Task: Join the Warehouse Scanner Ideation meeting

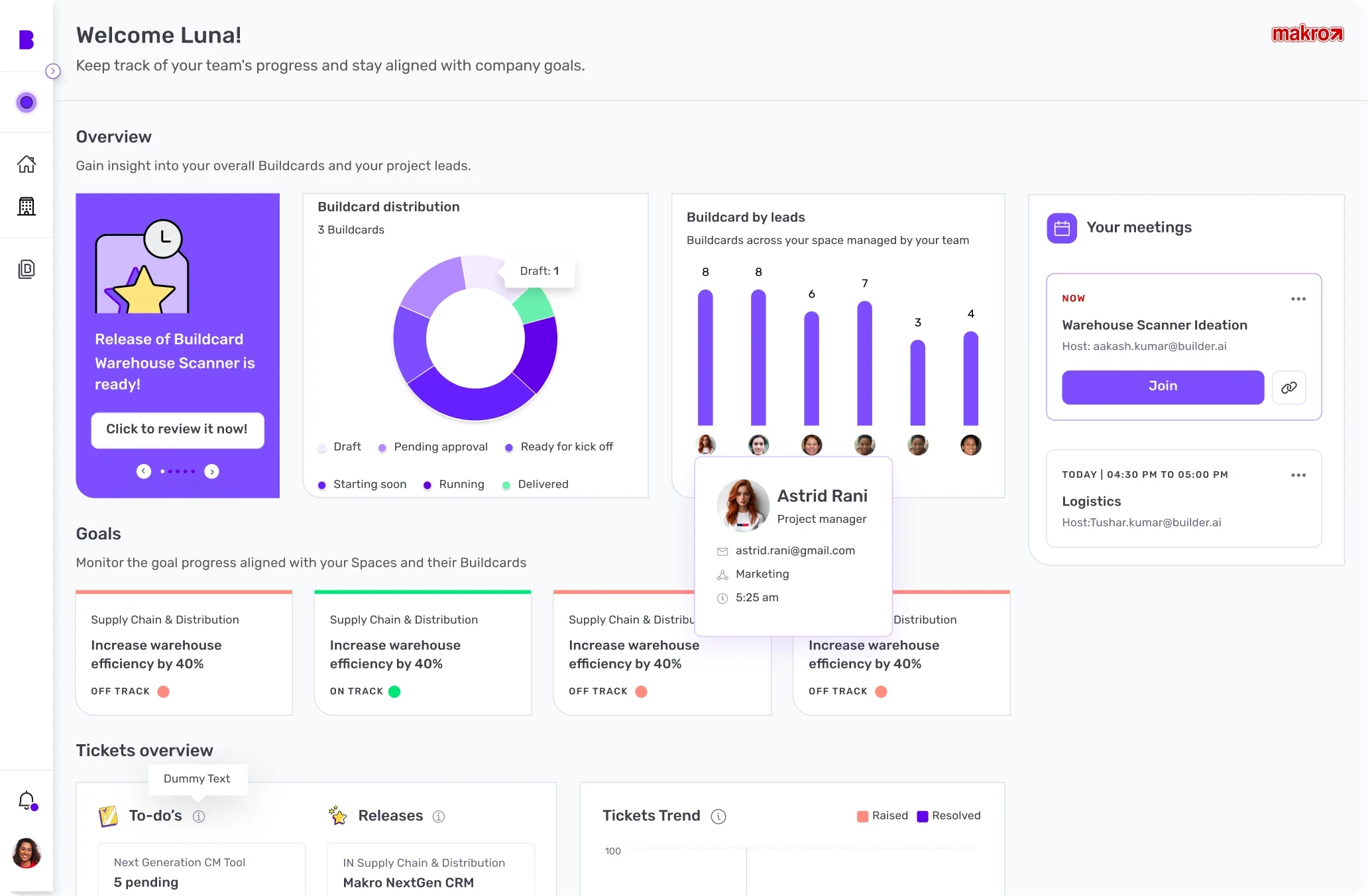Action: coord(1163,387)
